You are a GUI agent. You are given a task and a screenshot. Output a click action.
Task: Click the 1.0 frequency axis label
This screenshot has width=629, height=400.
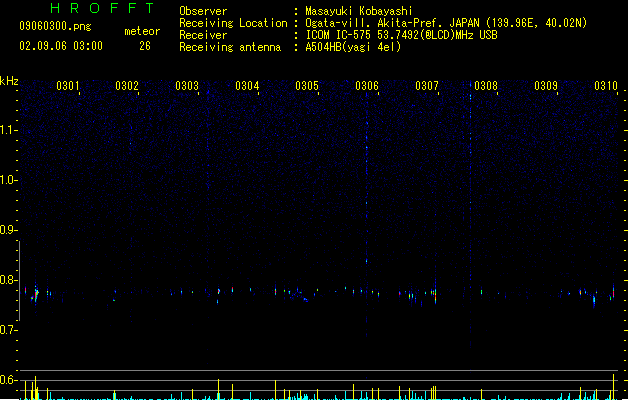point(8,180)
